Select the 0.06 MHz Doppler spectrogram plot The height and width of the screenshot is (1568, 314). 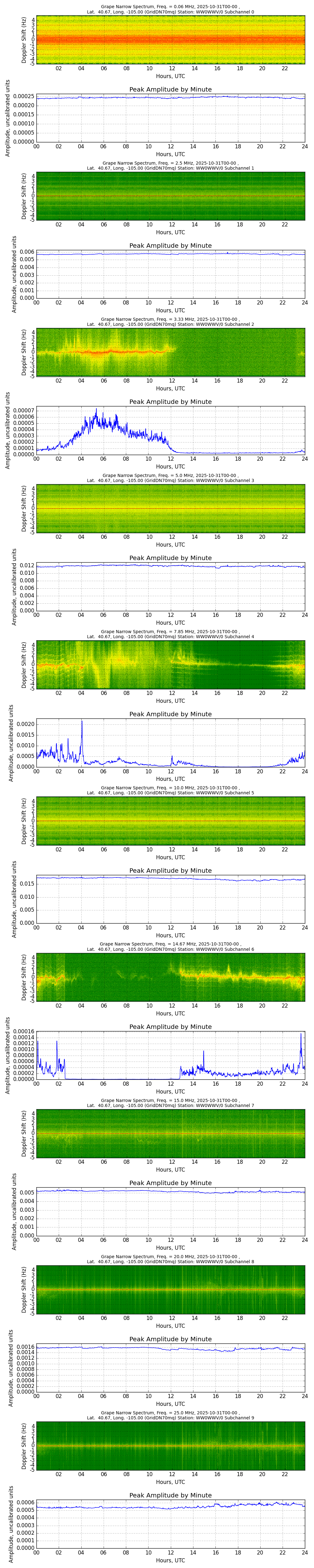pos(170,40)
